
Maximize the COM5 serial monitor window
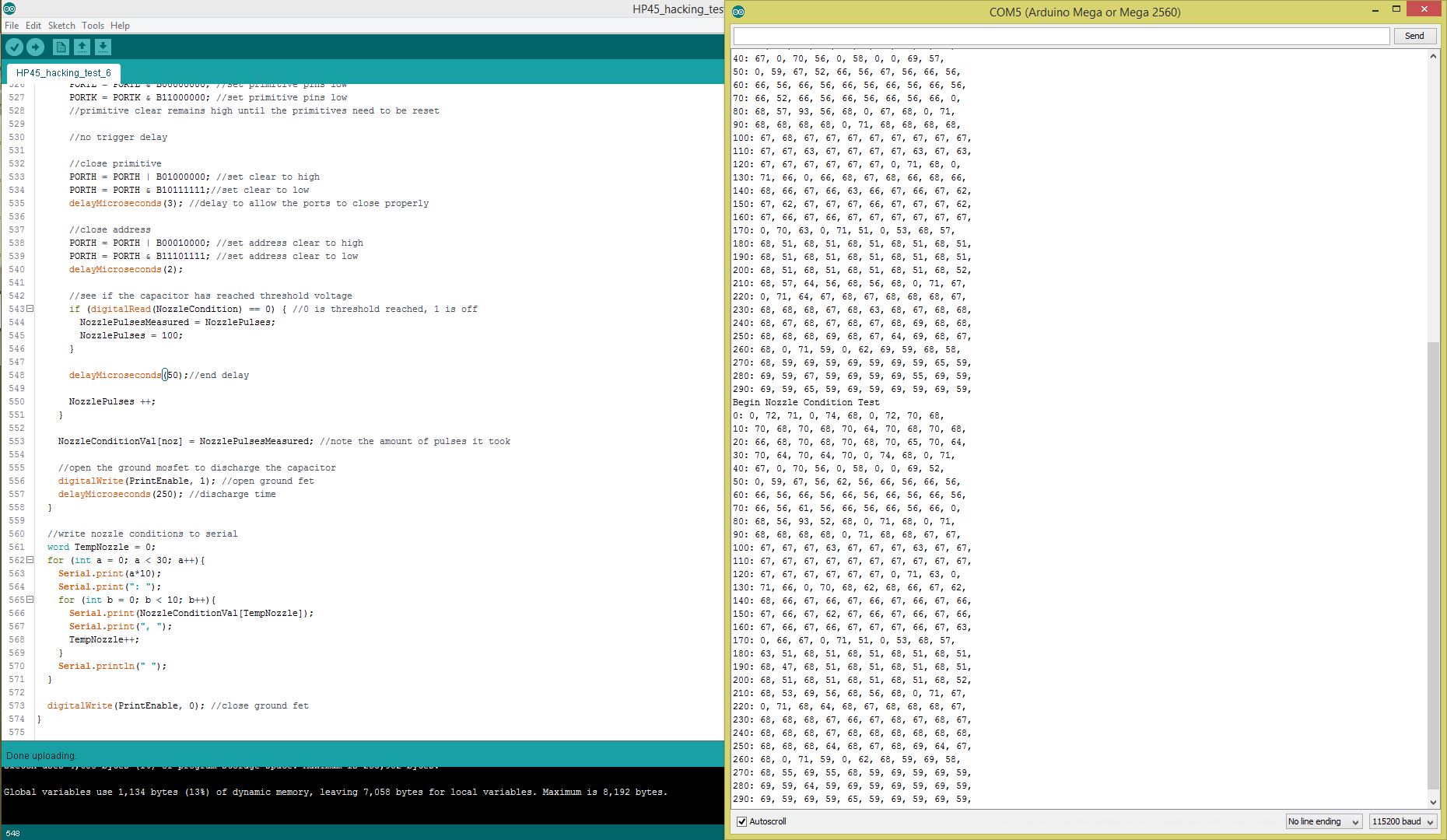tap(1396, 9)
